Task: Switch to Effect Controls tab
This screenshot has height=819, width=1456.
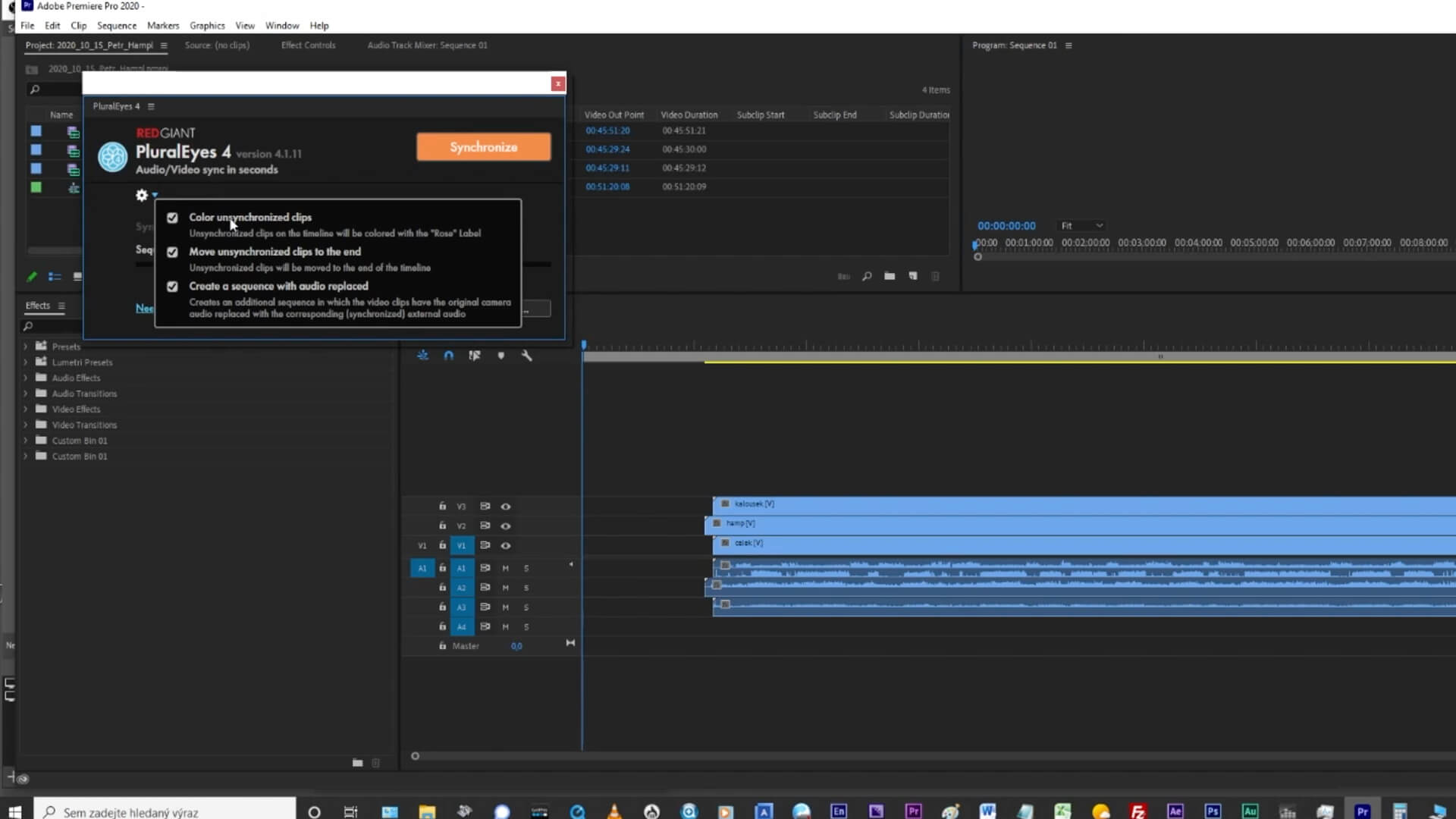Action: point(308,45)
